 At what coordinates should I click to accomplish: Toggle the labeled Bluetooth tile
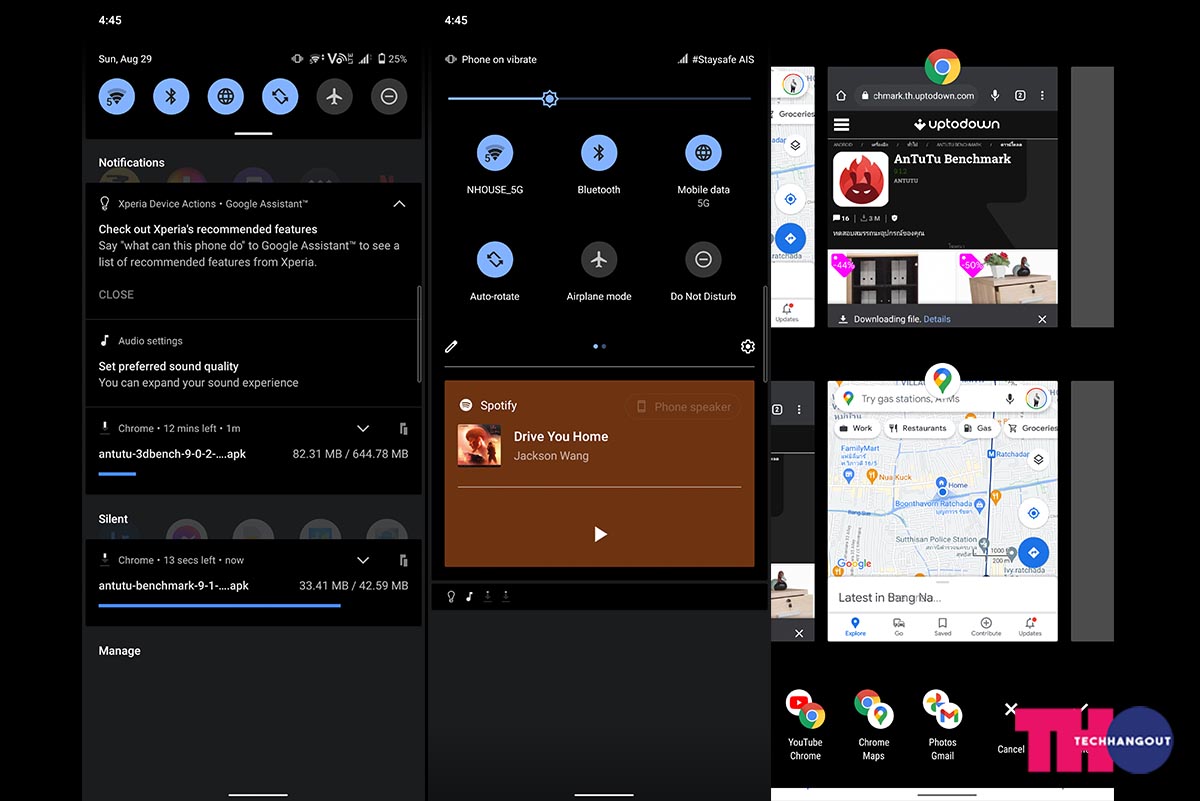[599, 153]
